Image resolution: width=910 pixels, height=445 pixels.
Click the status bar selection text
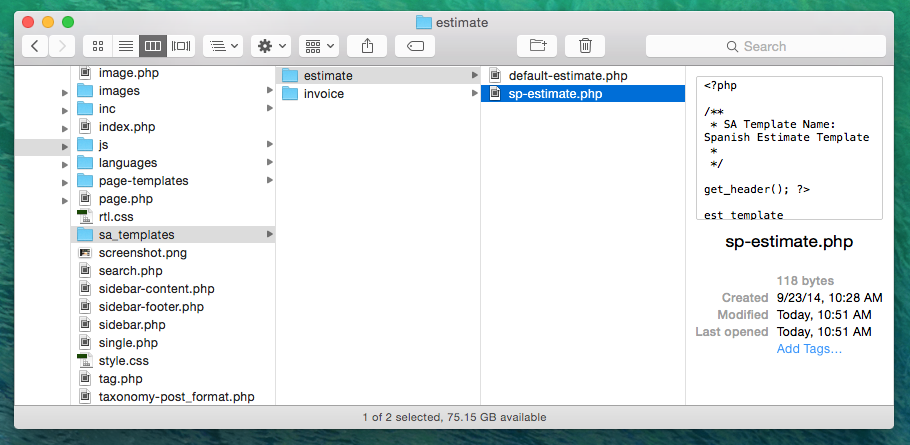pos(454,417)
